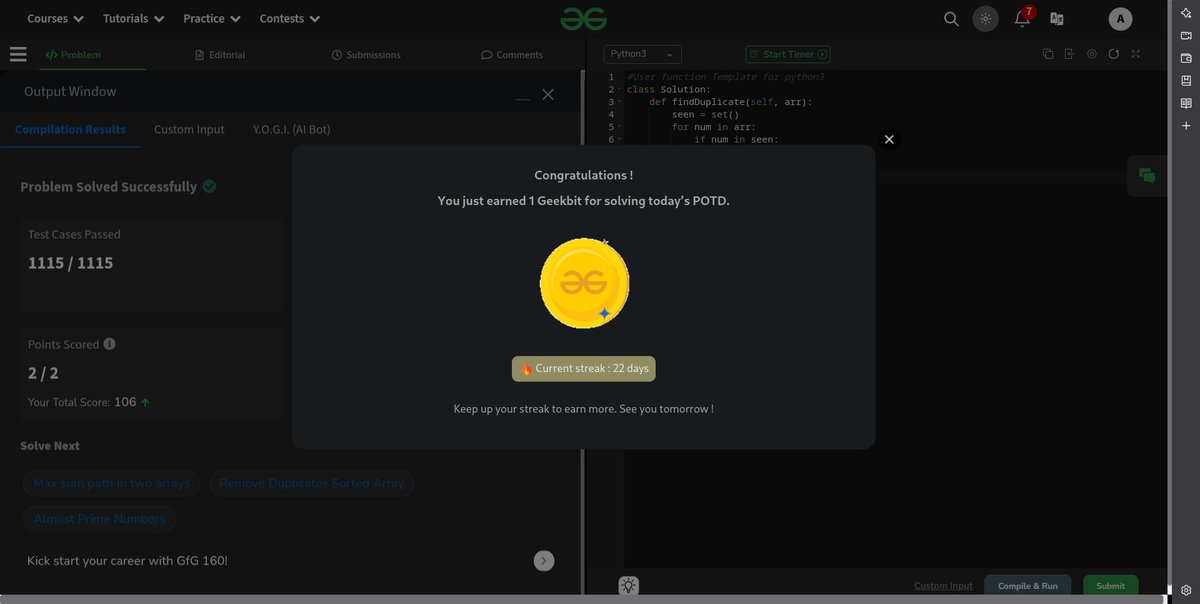Click the browser sidebar wallet icon

(x=1186, y=58)
